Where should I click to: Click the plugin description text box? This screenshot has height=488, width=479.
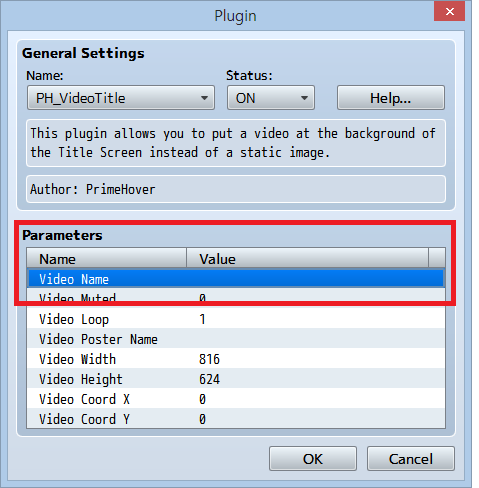[x=236, y=143]
